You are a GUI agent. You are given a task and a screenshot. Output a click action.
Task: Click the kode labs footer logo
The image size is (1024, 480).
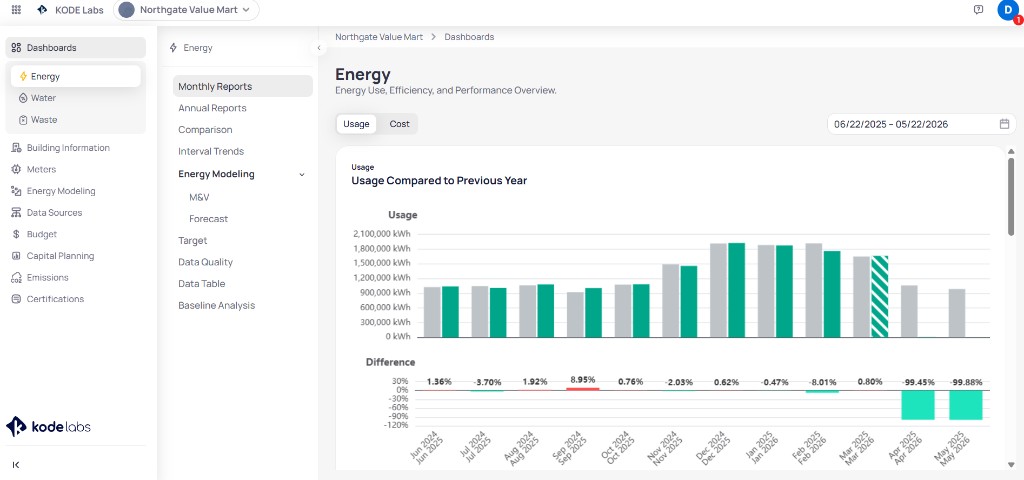(48, 426)
